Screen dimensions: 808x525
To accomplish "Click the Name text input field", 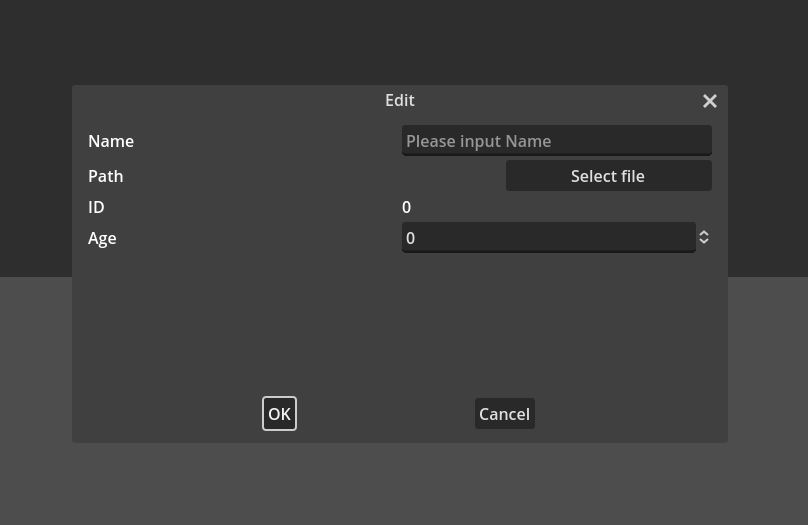I will [556, 141].
